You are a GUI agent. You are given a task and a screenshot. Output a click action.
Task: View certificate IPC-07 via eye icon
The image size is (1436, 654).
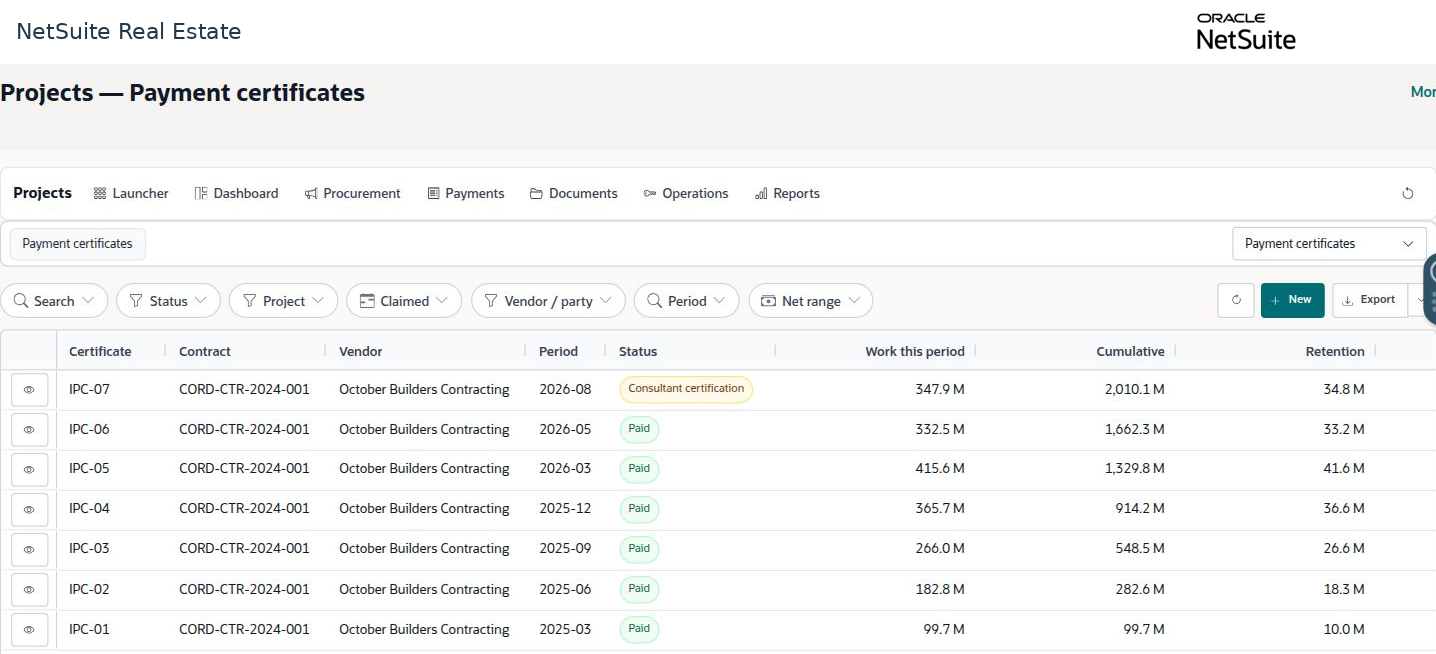pyautogui.click(x=29, y=390)
